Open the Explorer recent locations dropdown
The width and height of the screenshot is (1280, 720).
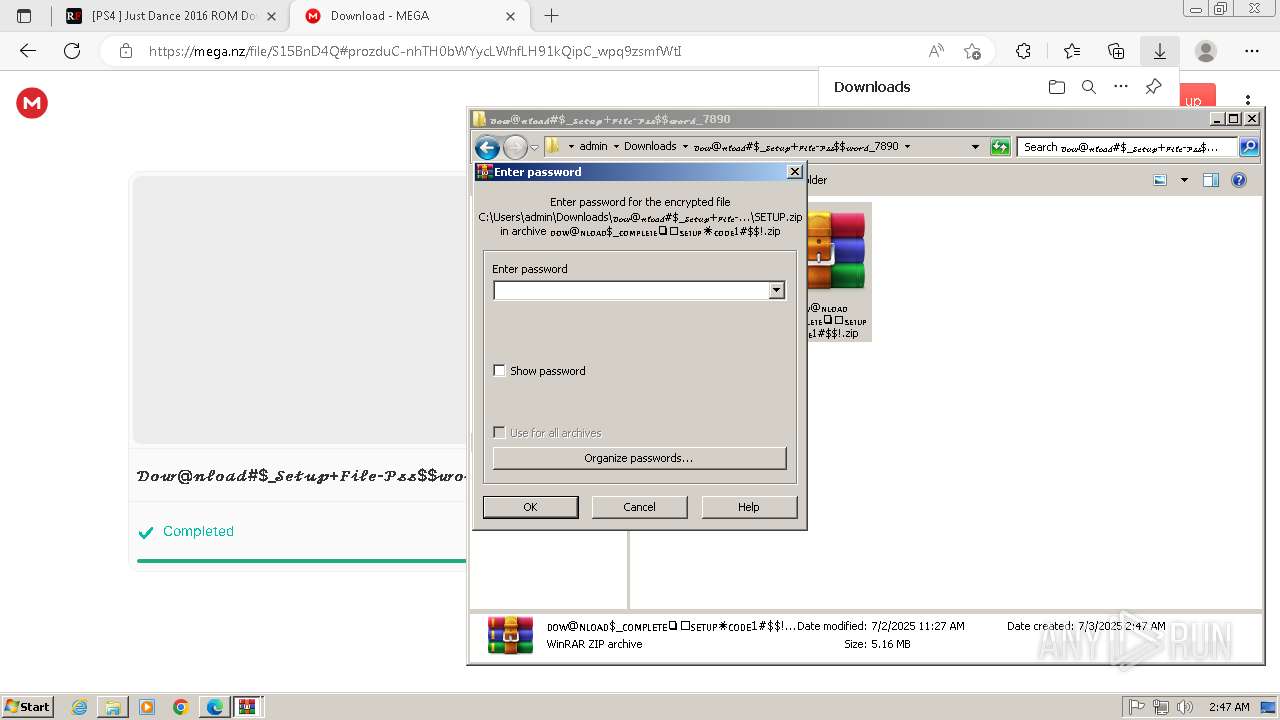pyautogui.click(x=534, y=147)
